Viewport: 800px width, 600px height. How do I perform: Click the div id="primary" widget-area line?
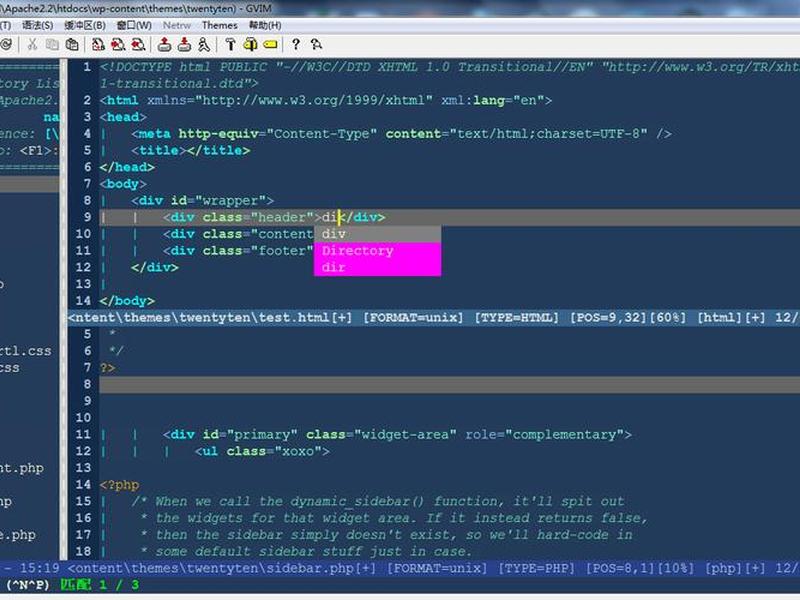pos(397,435)
